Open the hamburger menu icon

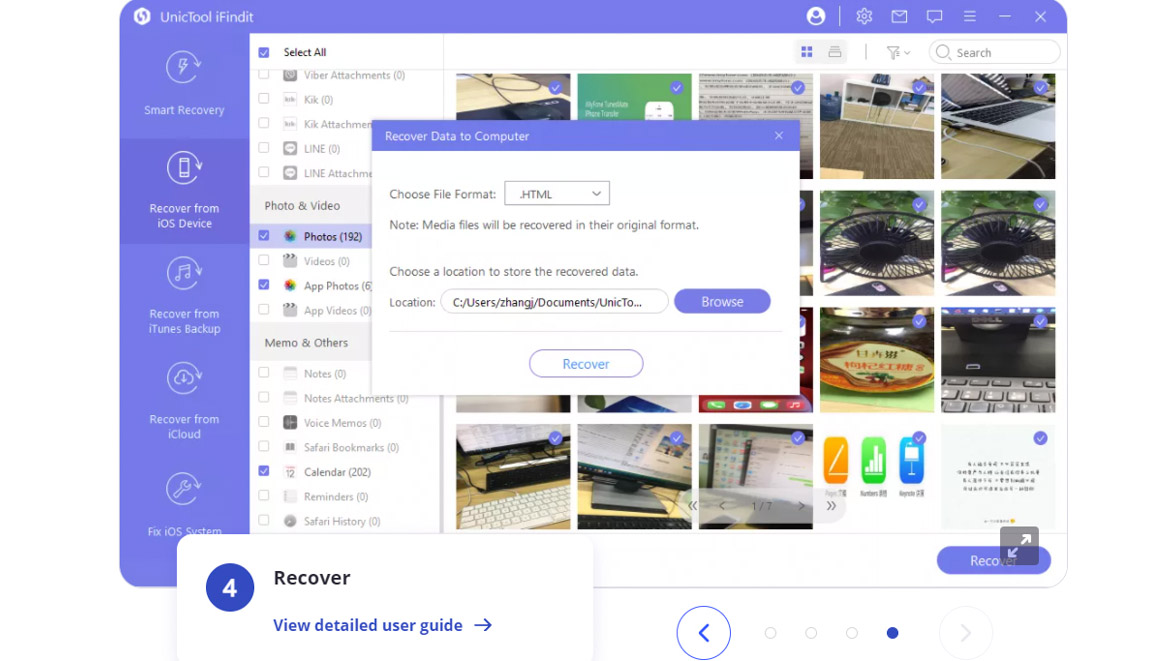(969, 16)
